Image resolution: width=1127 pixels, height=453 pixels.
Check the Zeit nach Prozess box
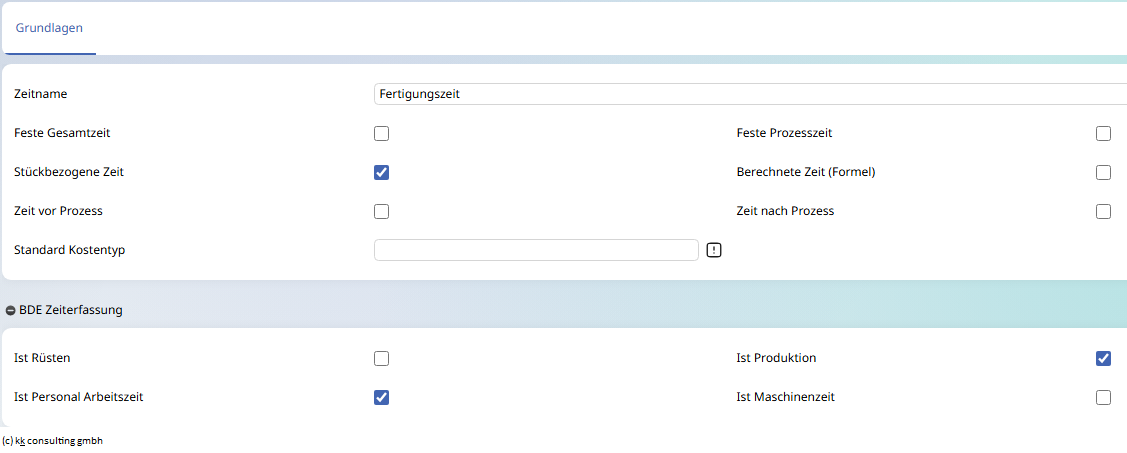pyautogui.click(x=1103, y=211)
